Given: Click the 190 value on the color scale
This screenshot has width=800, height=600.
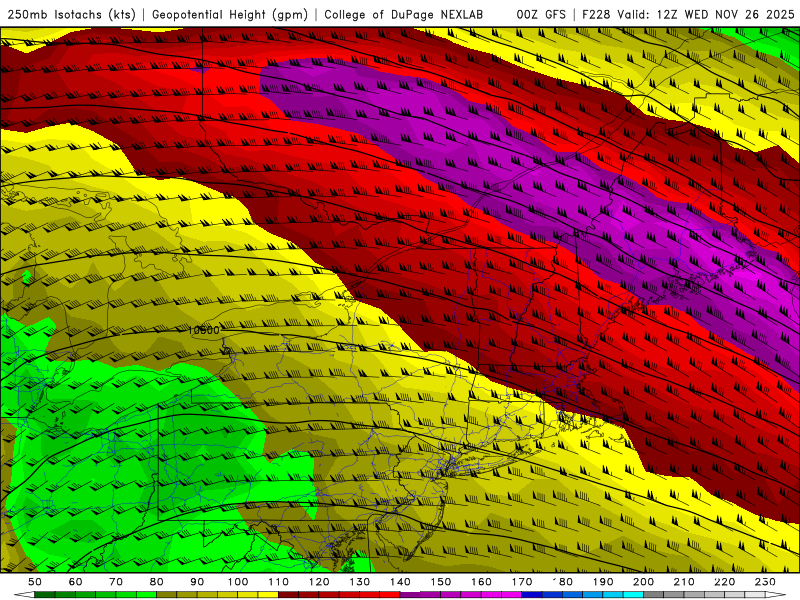Looking at the screenshot, I should tap(603, 582).
